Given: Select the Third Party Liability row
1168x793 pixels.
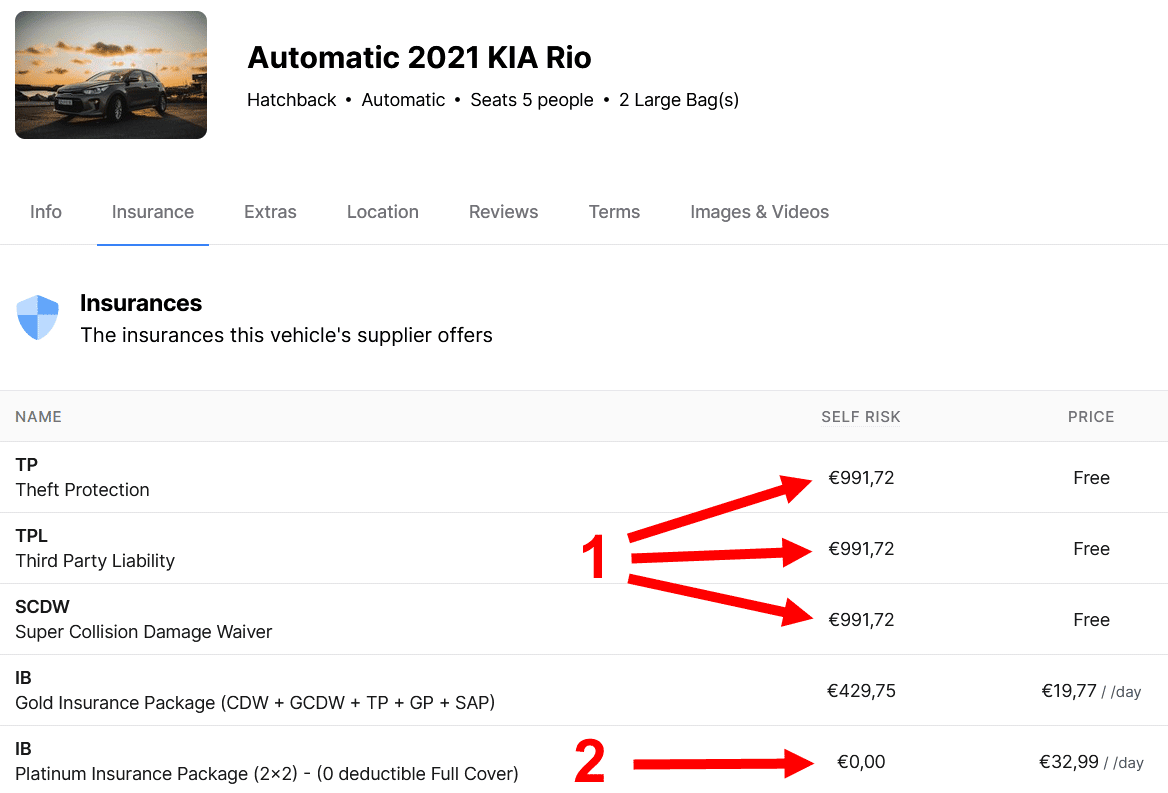Looking at the screenshot, I should click(584, 548).
